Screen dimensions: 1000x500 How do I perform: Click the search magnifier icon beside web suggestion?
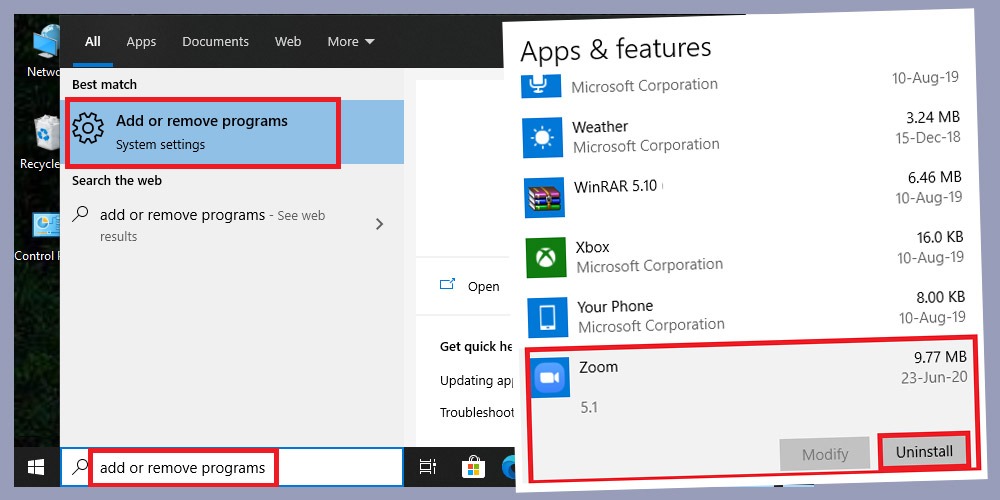[80, 214]
